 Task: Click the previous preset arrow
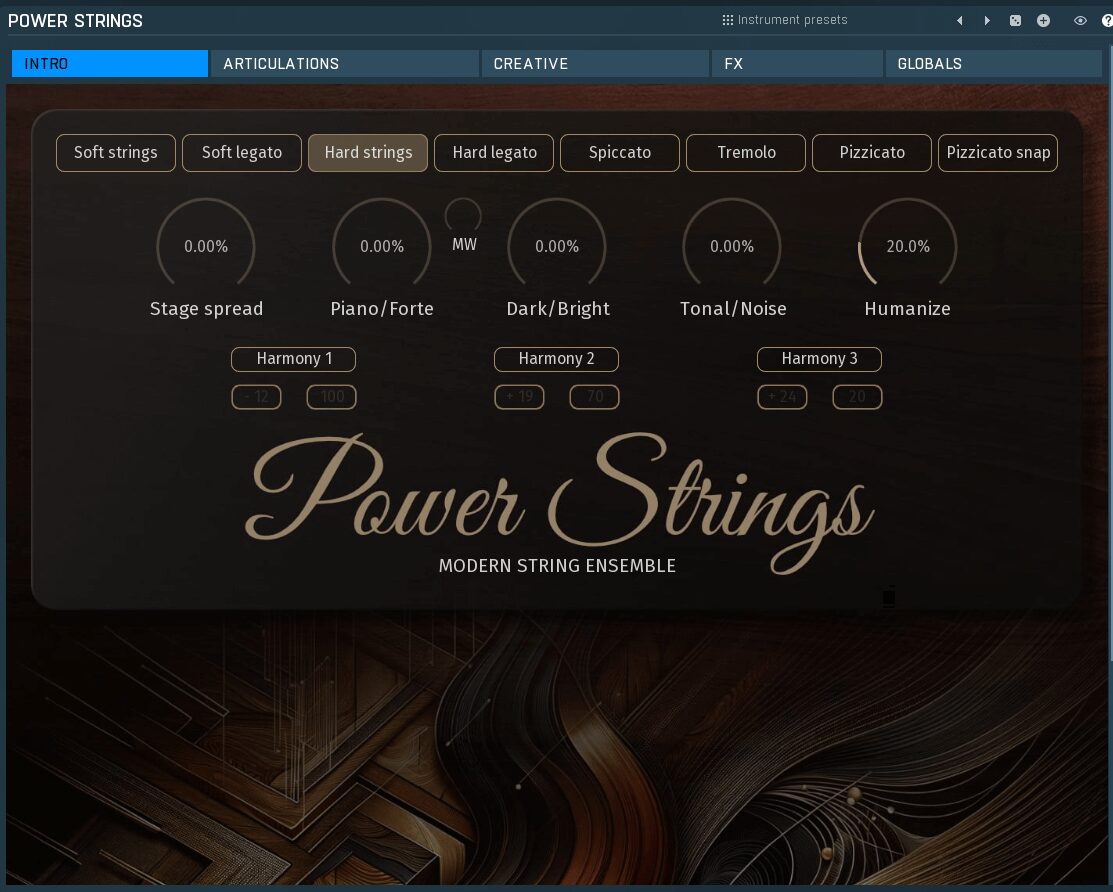[959, 20]
